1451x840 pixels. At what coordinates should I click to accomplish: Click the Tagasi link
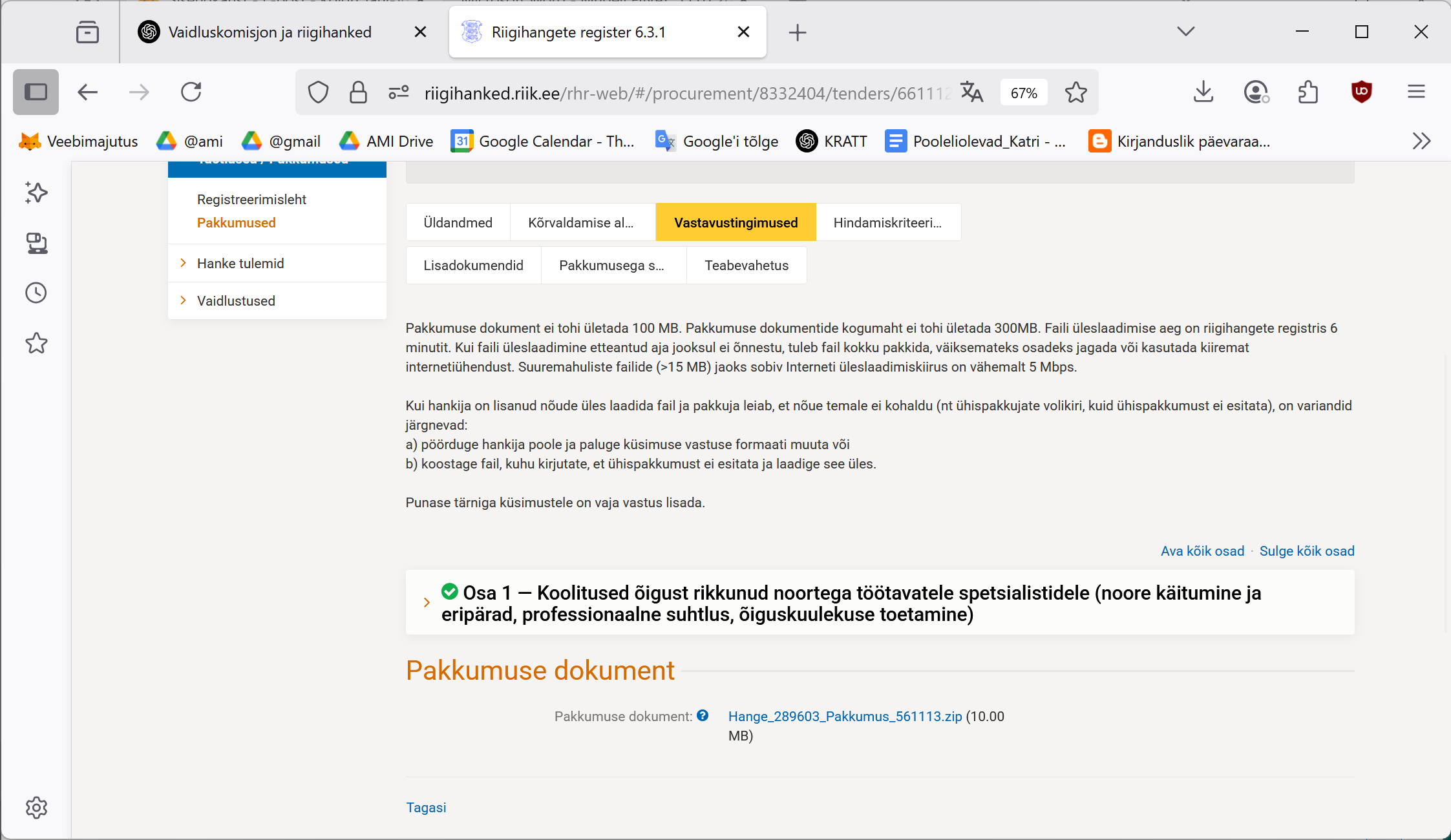(x=426, y=807)
